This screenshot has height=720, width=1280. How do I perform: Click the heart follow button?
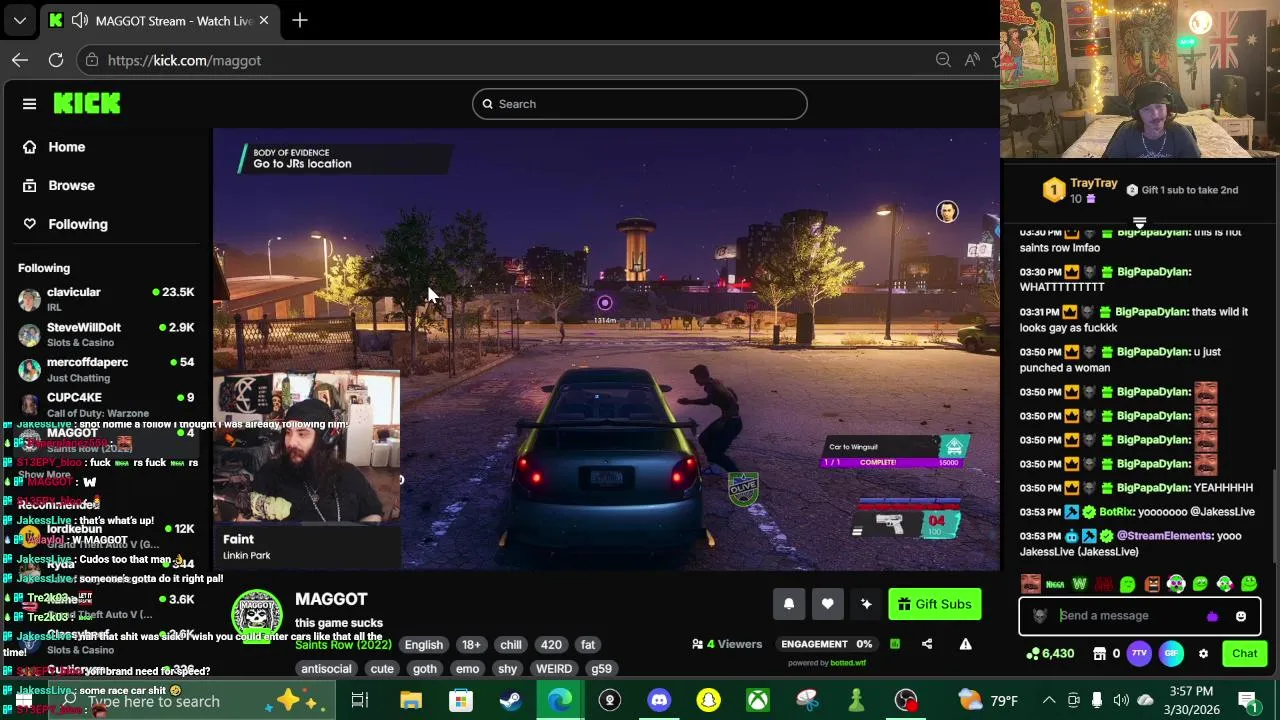pyautogui.click(x=827, y=604)
